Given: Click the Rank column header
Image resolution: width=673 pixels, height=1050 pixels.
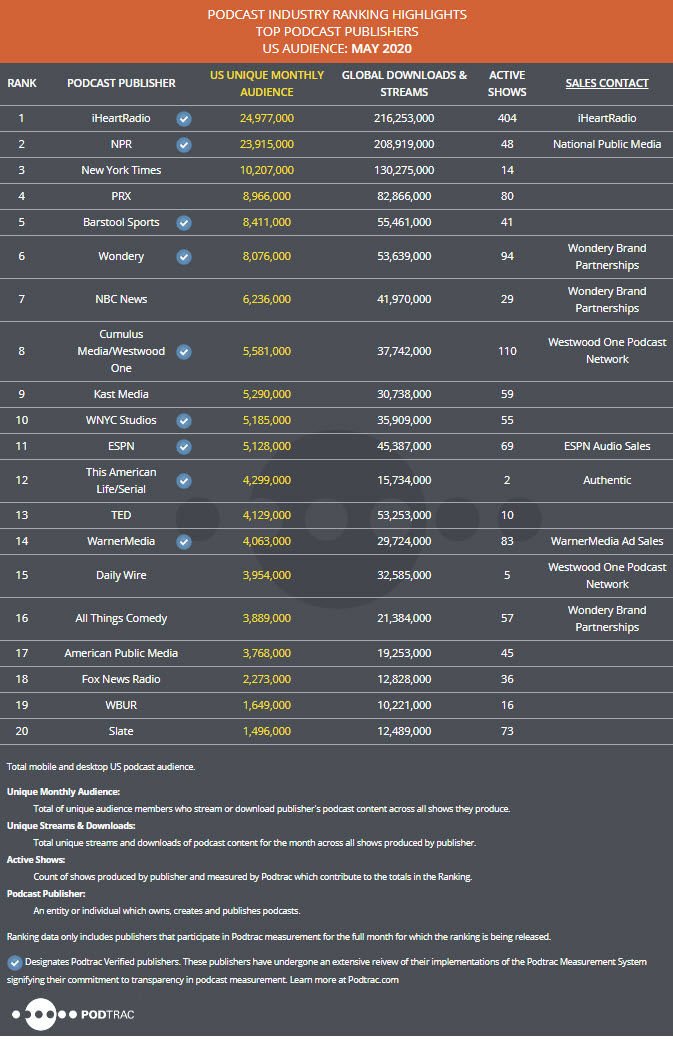Looking at the screenshot, I should (21, 83).
